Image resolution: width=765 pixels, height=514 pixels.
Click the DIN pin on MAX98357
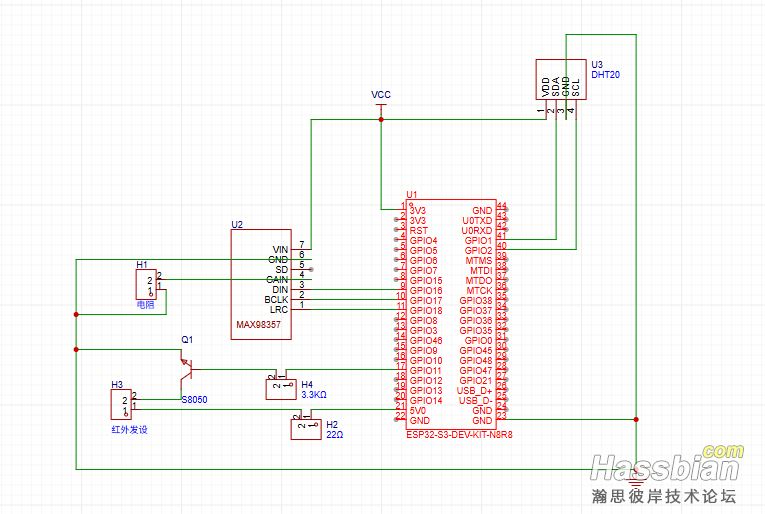280,290
